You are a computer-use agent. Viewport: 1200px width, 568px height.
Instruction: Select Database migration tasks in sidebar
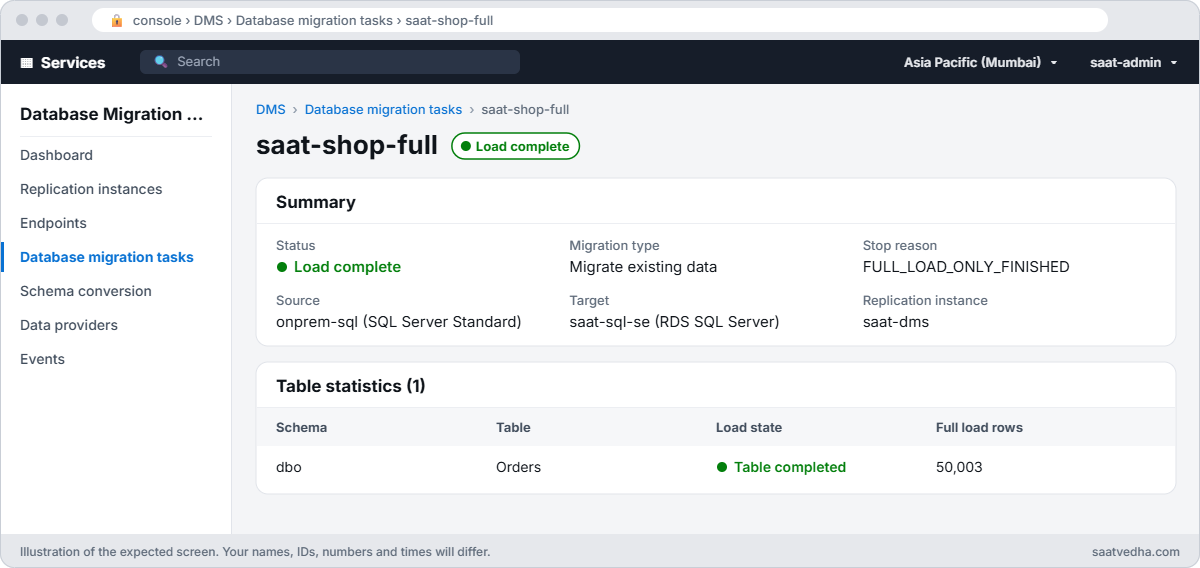tap(107, 257)
